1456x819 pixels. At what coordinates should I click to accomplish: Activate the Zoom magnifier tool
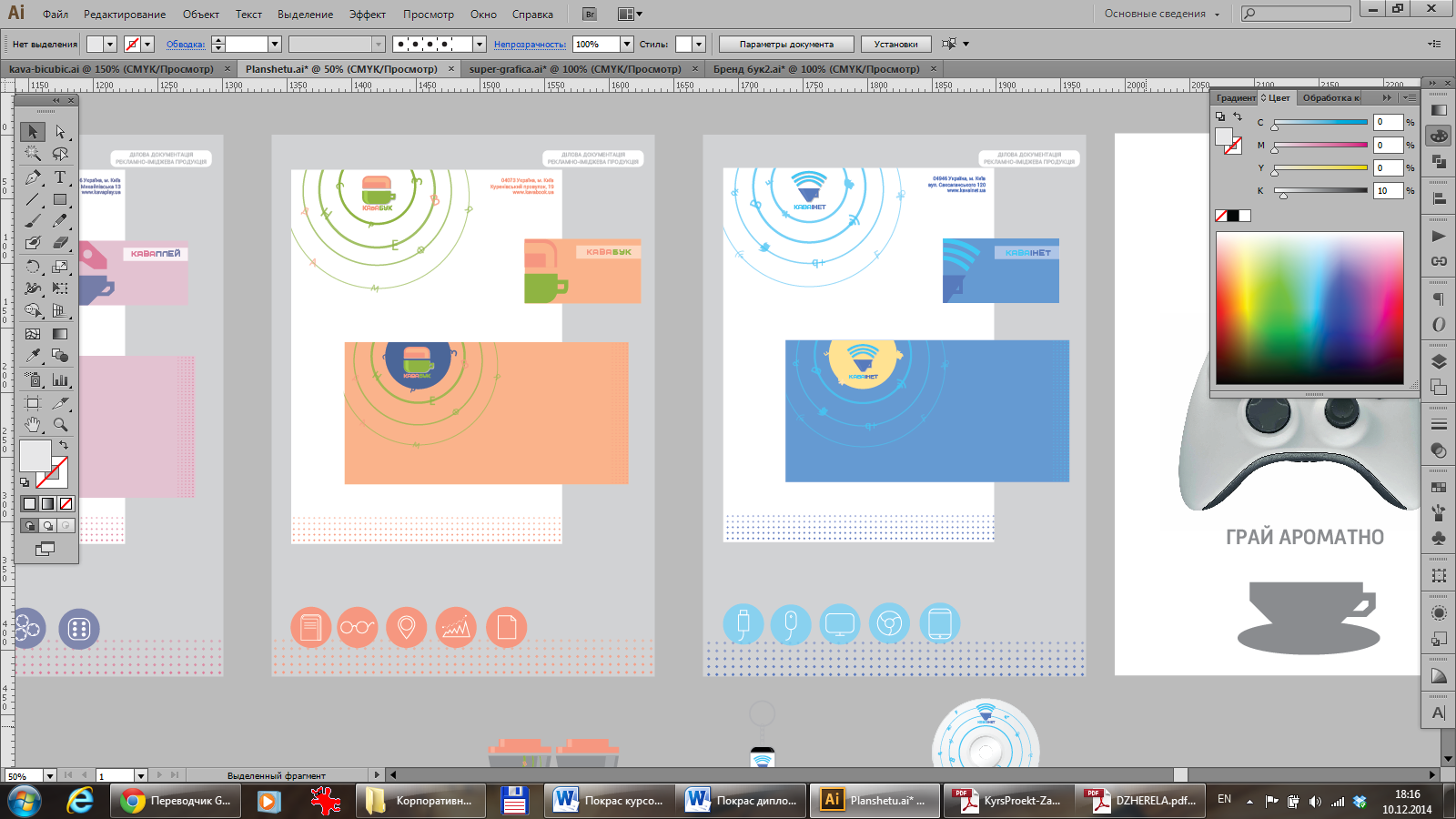[x=60, y=424]
